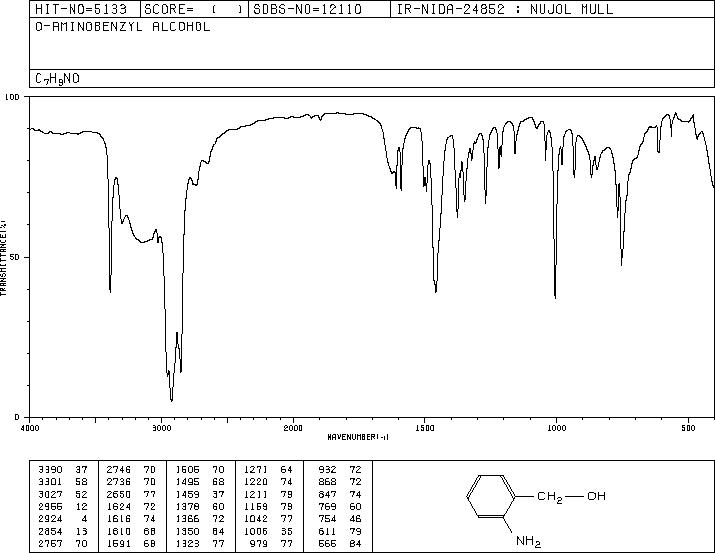Click the y-axis tick label 50

[x=15, y=257]
